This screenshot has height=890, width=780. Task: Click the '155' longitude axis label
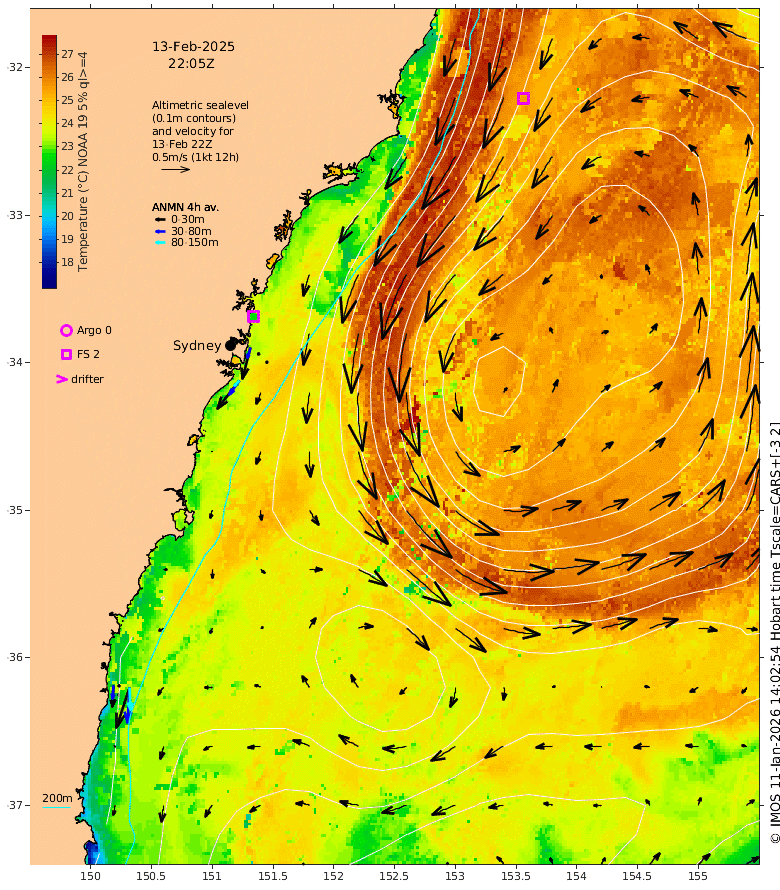point(698,876)
